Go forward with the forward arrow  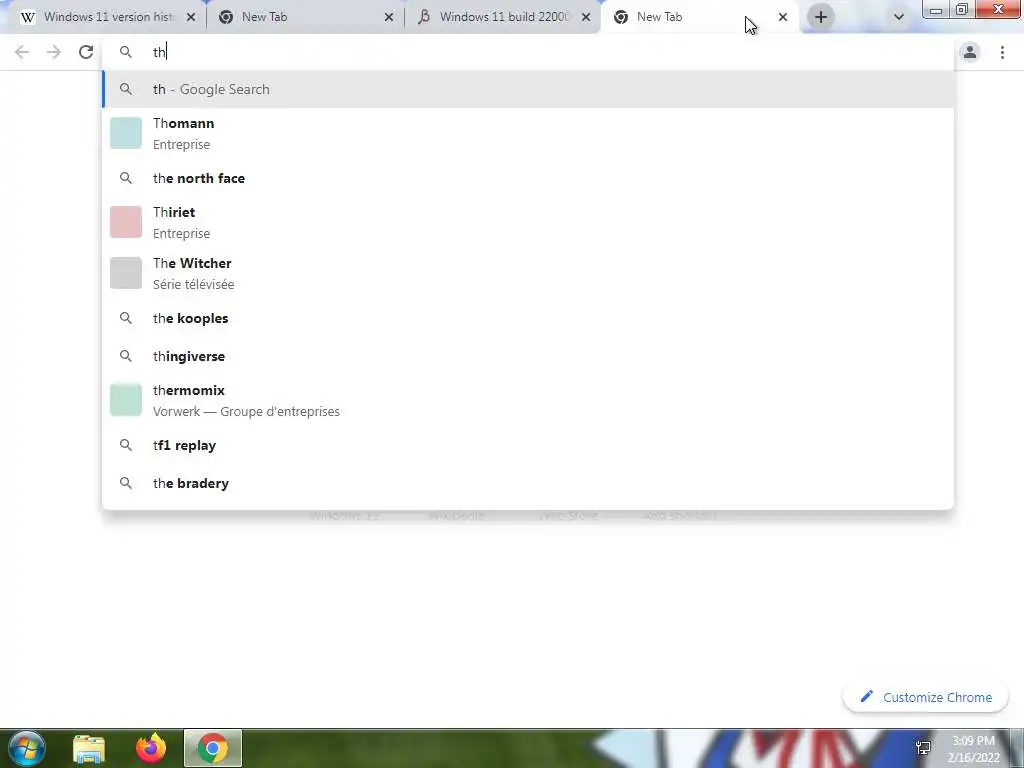click(x=54, y=52)
